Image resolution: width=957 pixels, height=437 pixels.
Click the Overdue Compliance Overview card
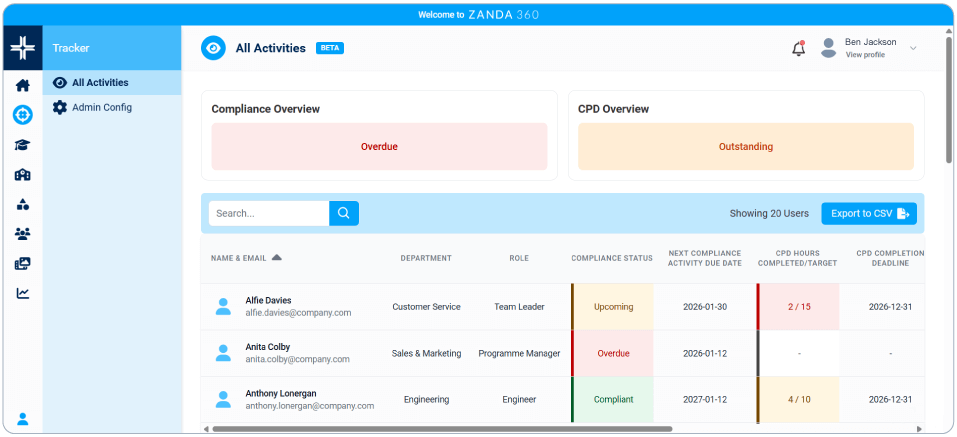point(379,147)
